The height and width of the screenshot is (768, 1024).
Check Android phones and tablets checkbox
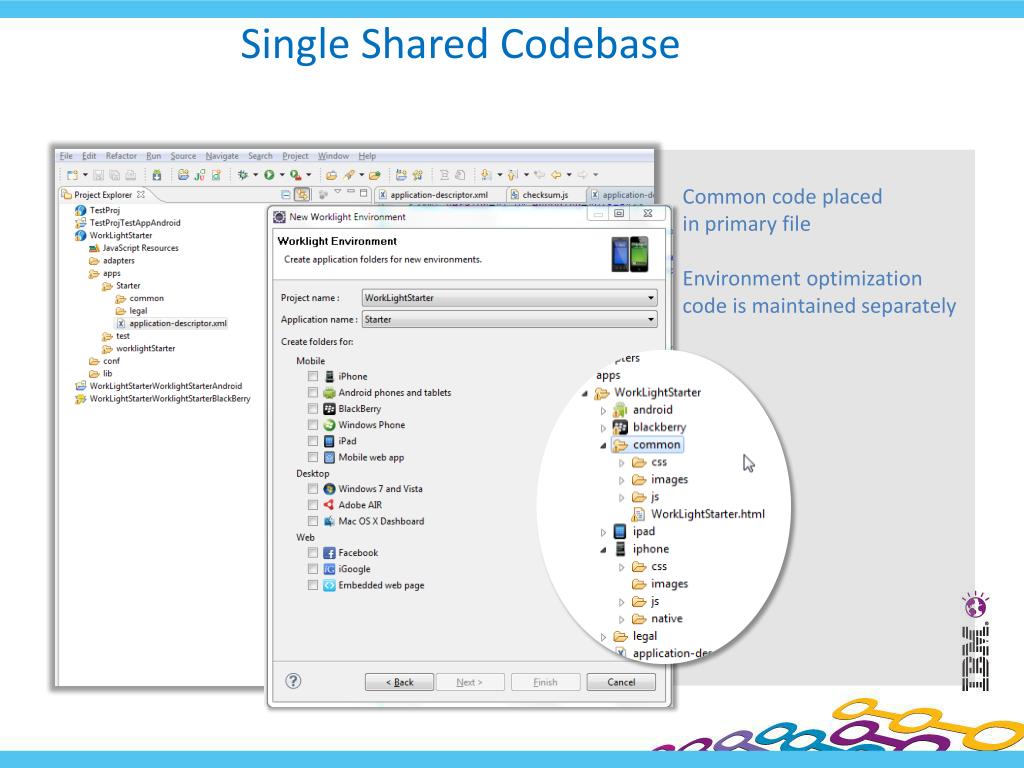click(x=313, y=392)
